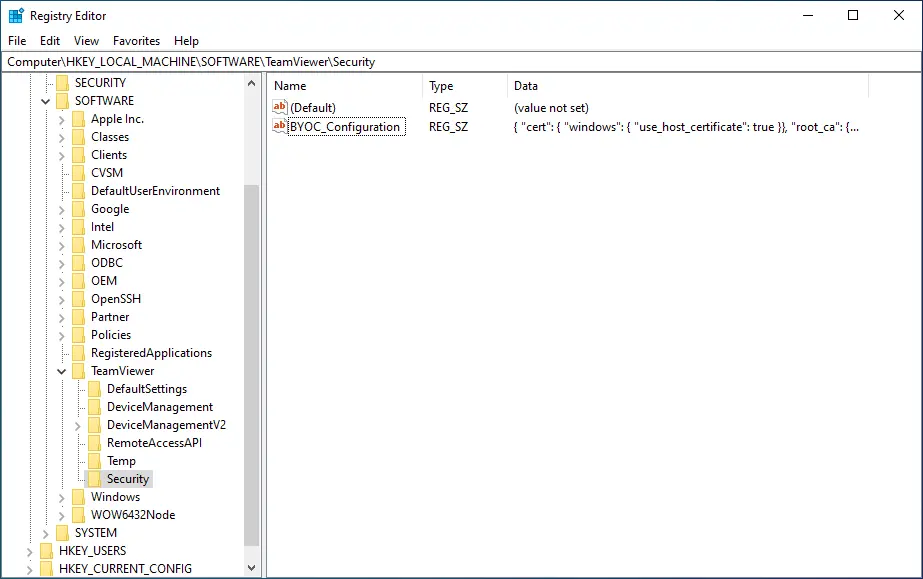
Task: Expand the OpenSSH key
Action: tap(62, 300)
